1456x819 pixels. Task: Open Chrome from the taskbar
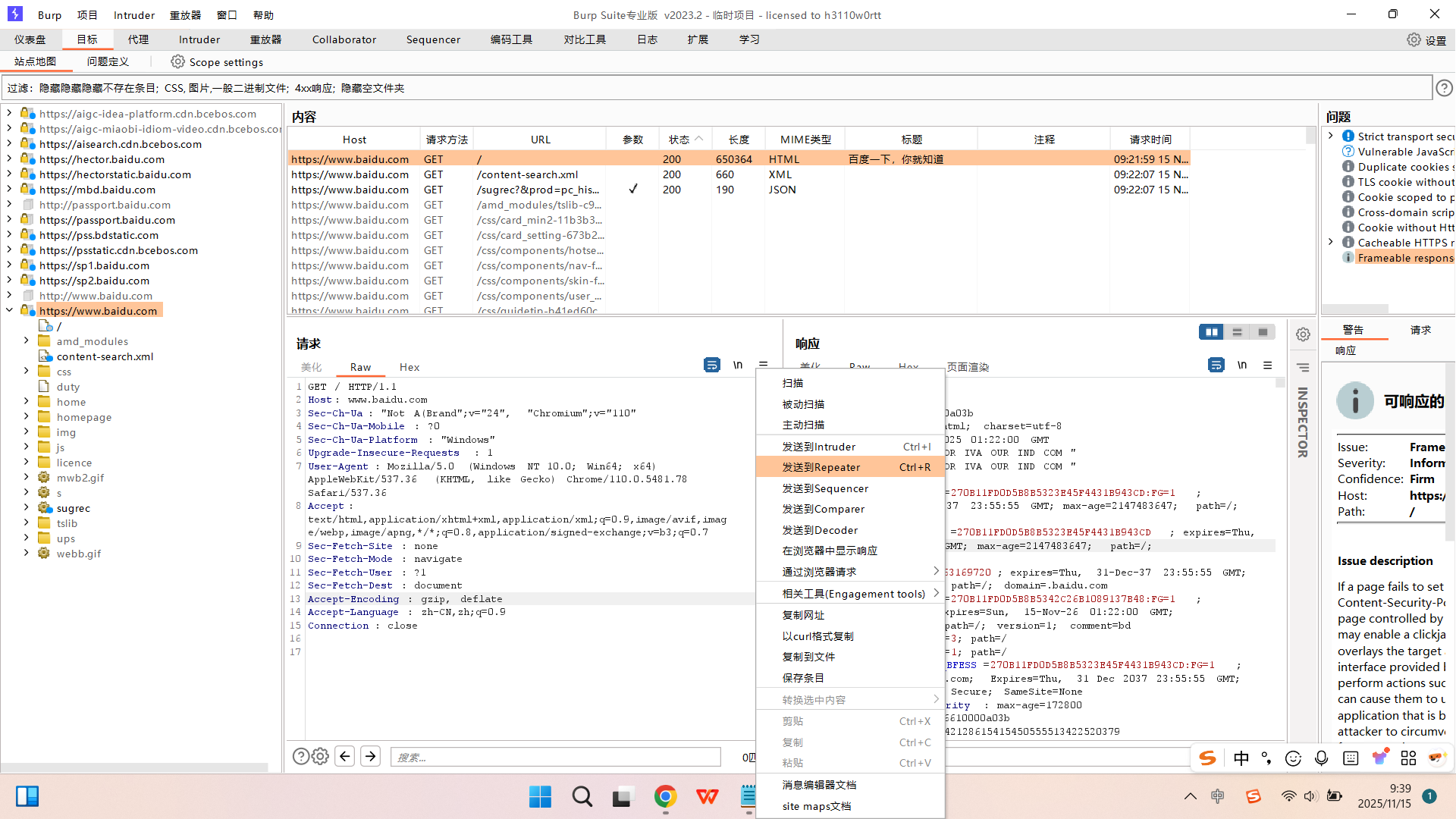coord(665,797)
